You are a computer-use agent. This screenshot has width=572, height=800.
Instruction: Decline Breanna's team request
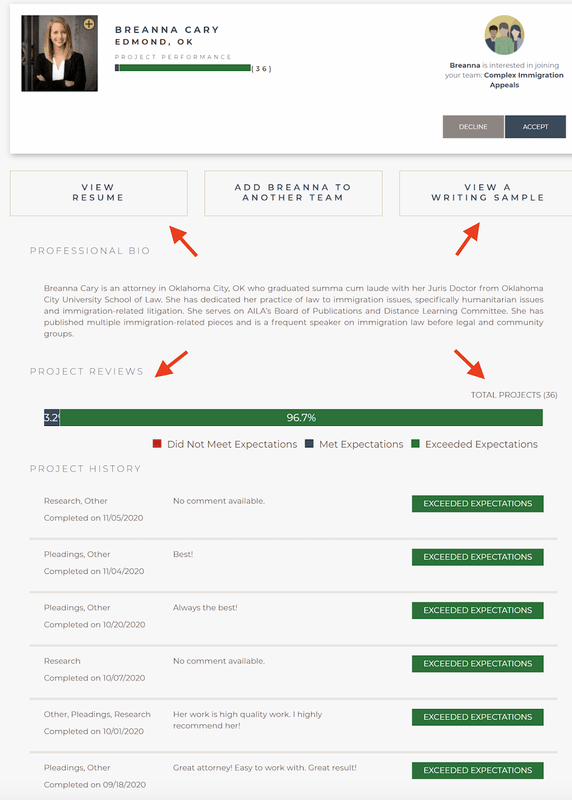(x=473, y=127)
